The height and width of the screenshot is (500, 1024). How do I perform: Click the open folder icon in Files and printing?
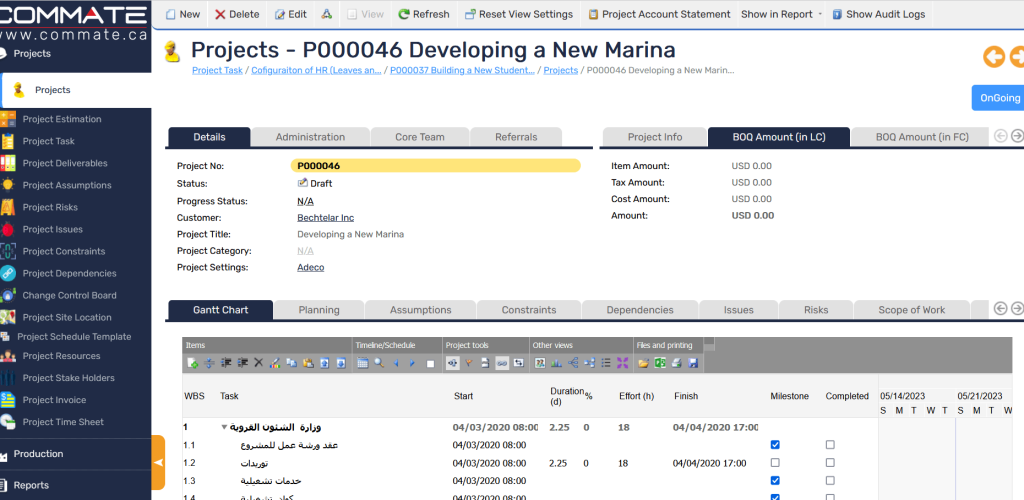[x=643, y=363]
